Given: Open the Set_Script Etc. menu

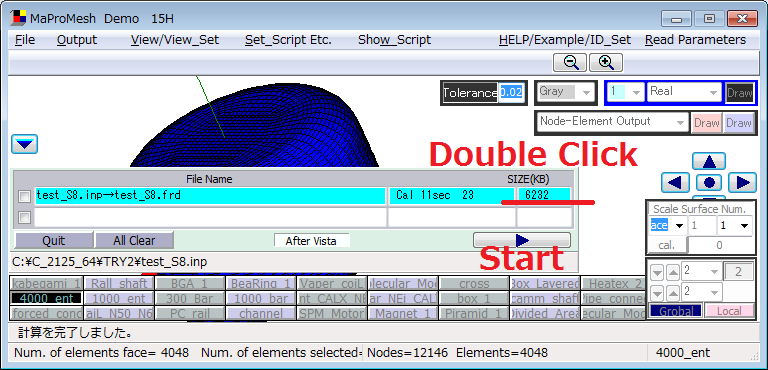Looking at the screenshot, I should pyautogui.click(x=288, y=40).
